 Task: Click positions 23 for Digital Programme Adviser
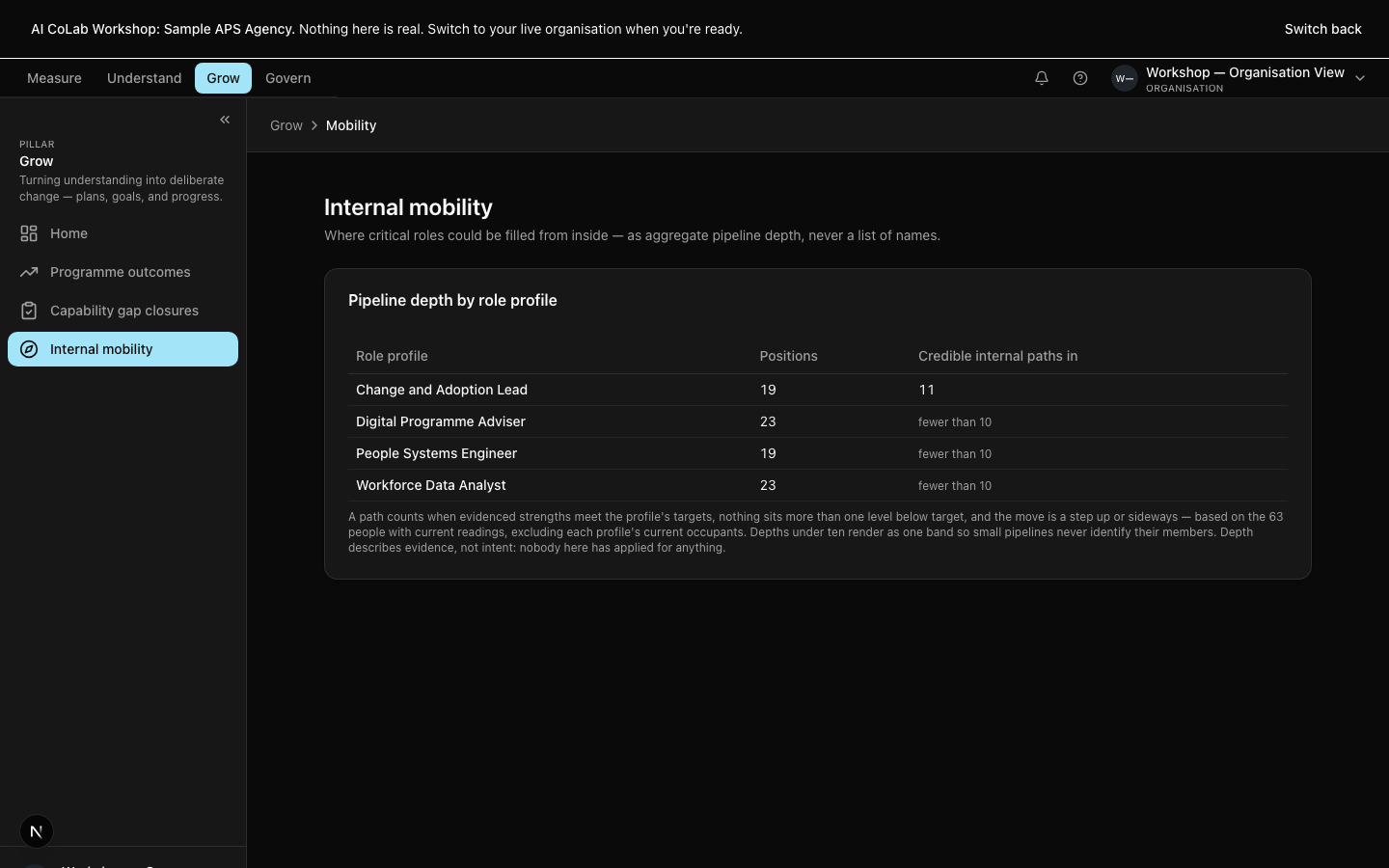768,421
